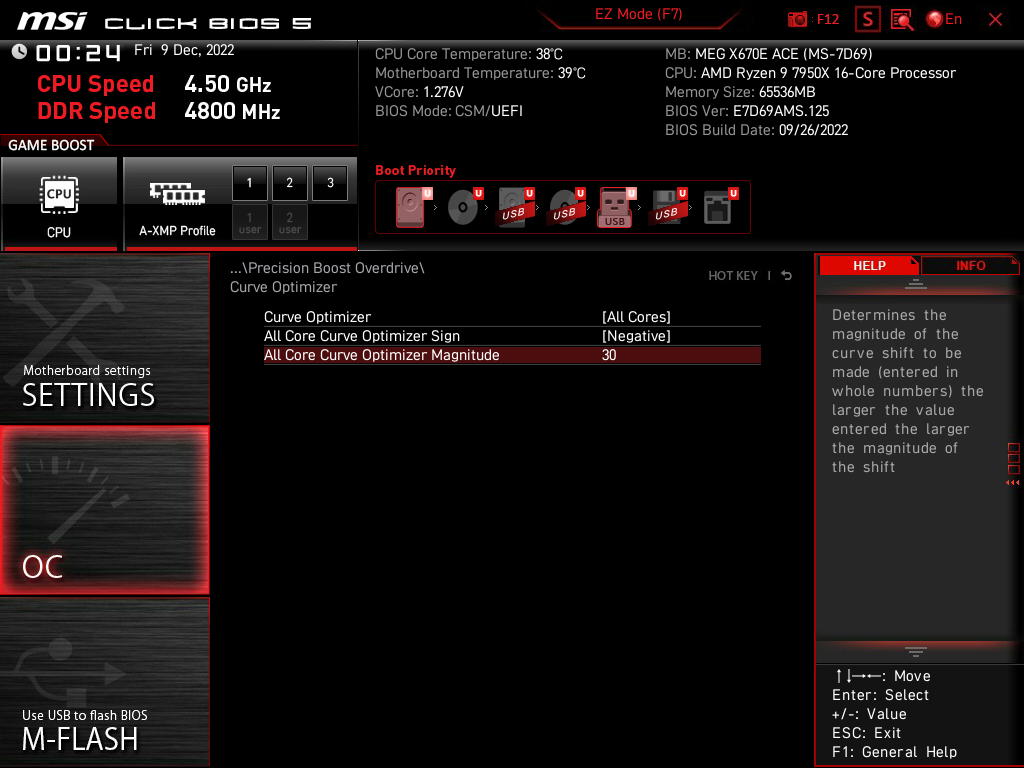Image resolution: width=1024 pixels, height=768 pixels.
Task: Toggle A-XMP Profile 2
Action: coord(289,183)
